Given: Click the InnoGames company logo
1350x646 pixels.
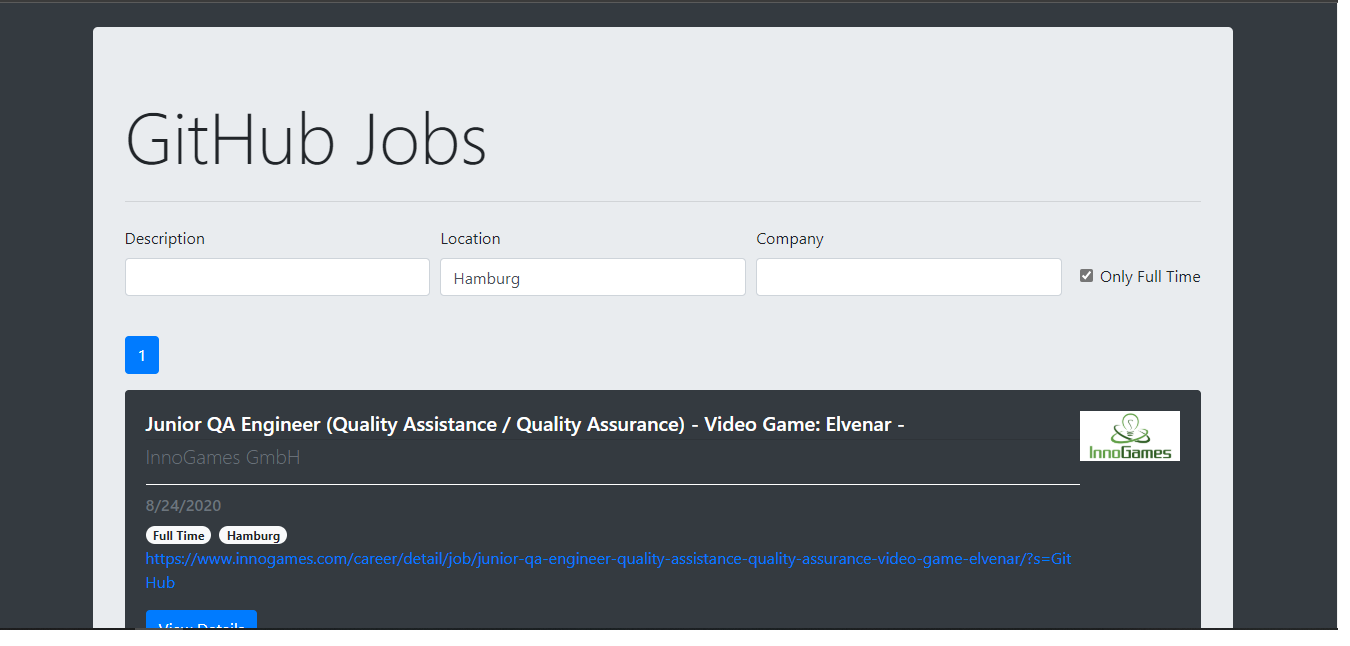Looking at the screenshot, I should pyautogui.click(x=1130, y=436).
